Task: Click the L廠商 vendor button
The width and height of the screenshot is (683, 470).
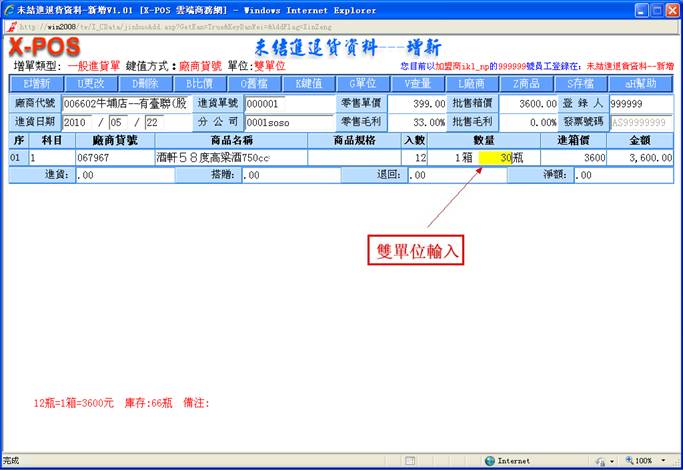Action: pos(471,84)
